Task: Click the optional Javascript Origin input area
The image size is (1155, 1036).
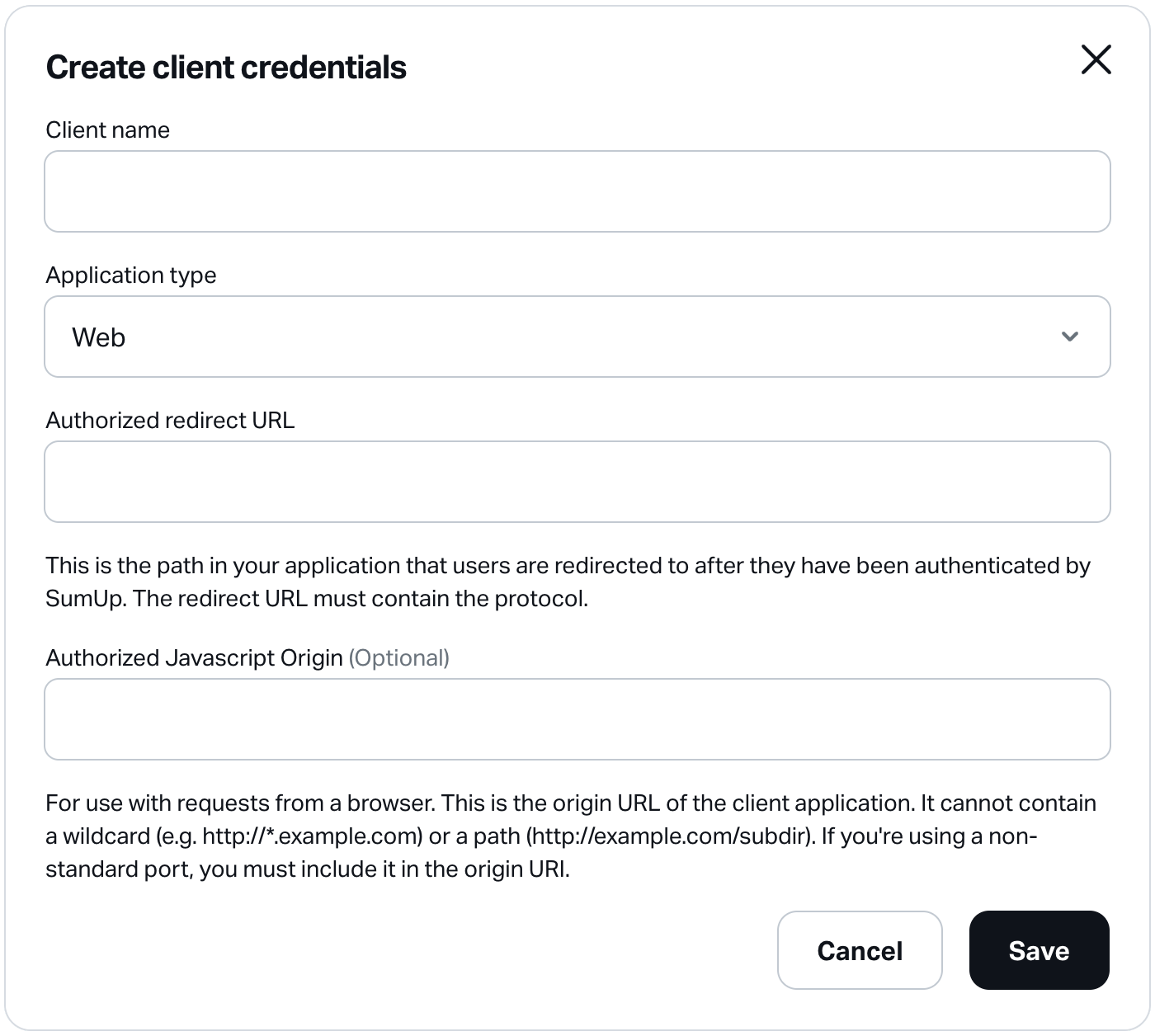Action: pos(577,718)
